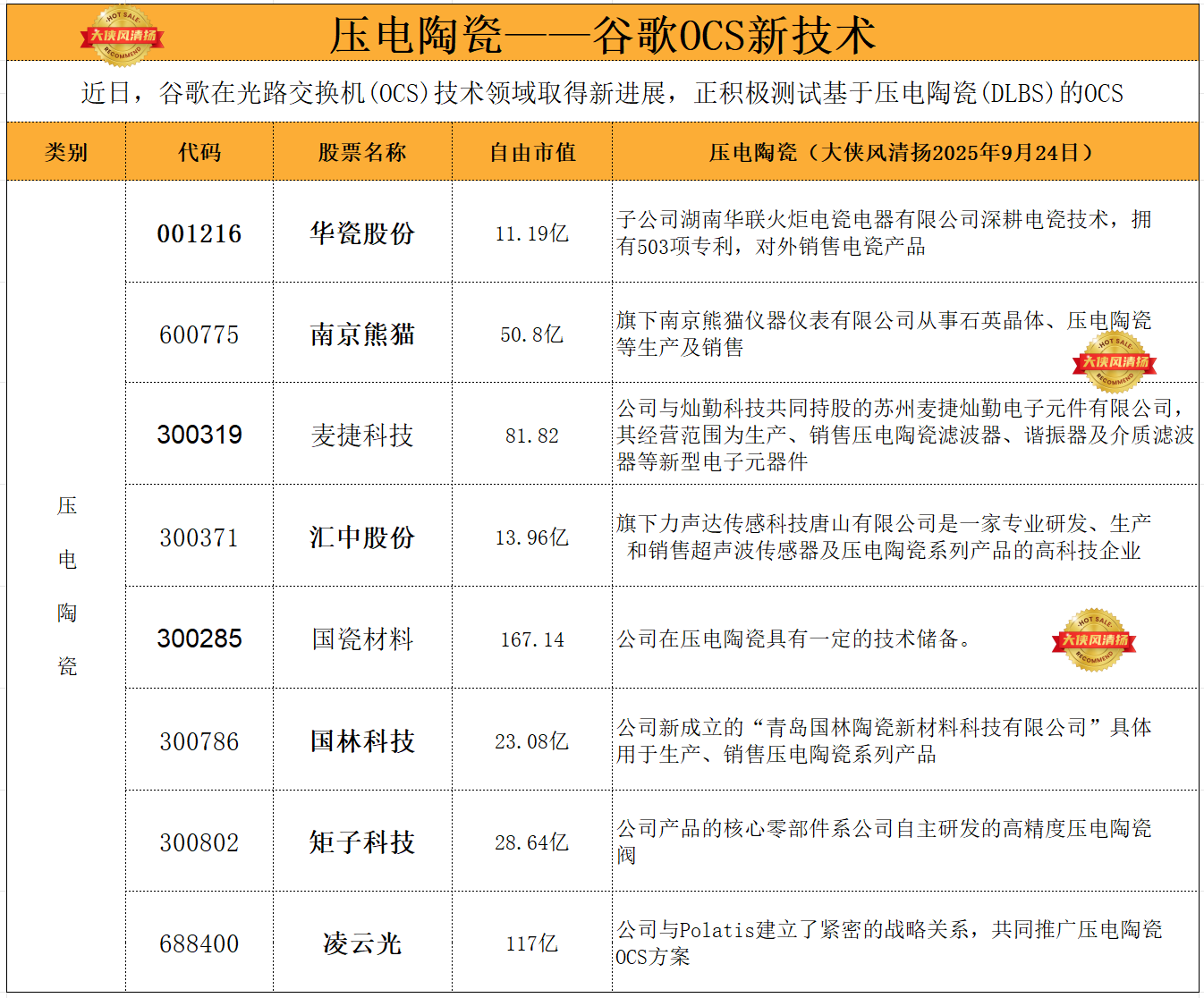
Task: Click the 代码 column header
Action: 199,152
